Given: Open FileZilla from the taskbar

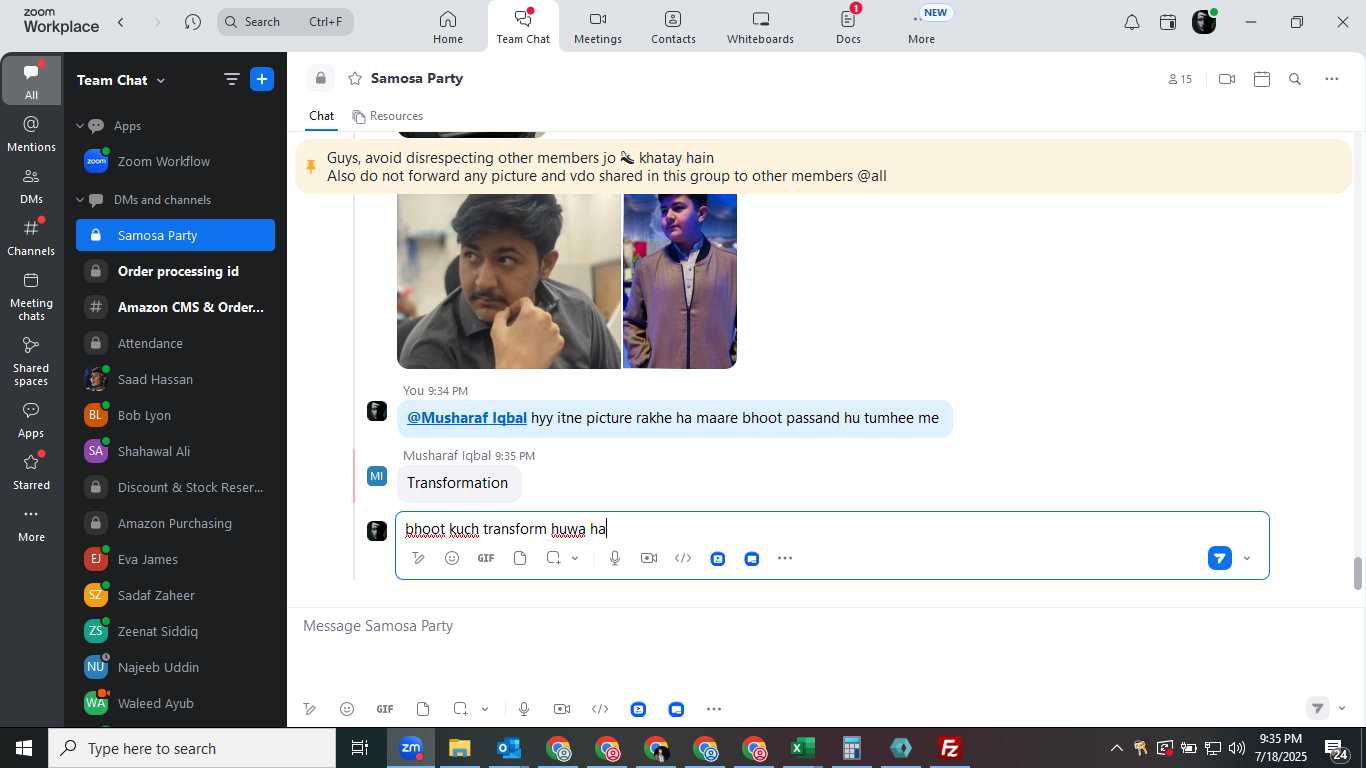Looking at the screenshot, I should click(949, 748).
